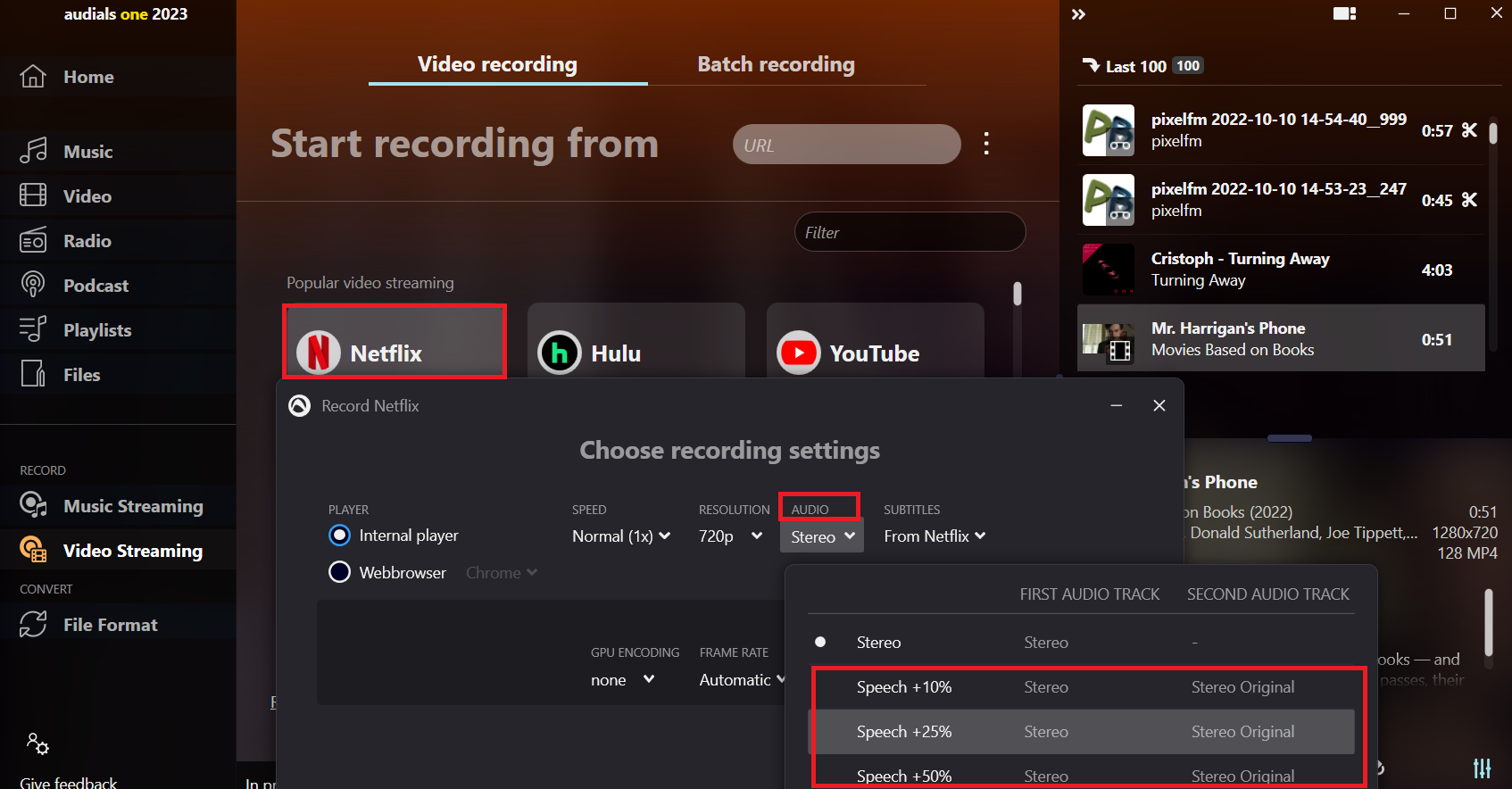This screenshot has height=789, width=1512.
Task: Select pixelfm 2022-10-10 14-53-23_247 entry
Action: click(1281, 200)
